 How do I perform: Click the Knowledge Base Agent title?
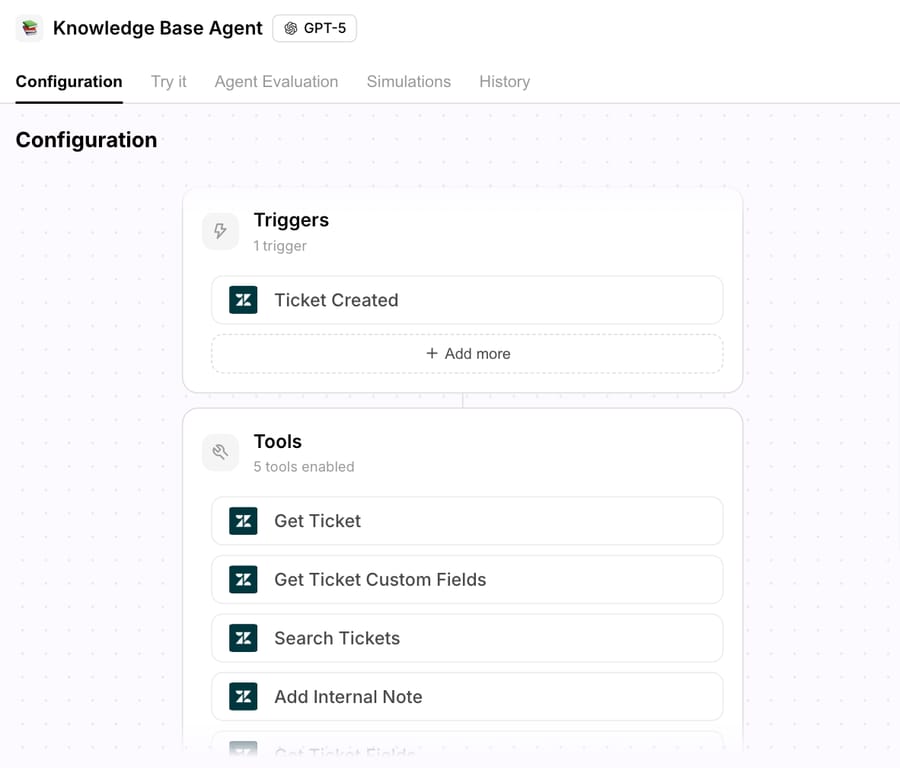[x=157, y=28]
